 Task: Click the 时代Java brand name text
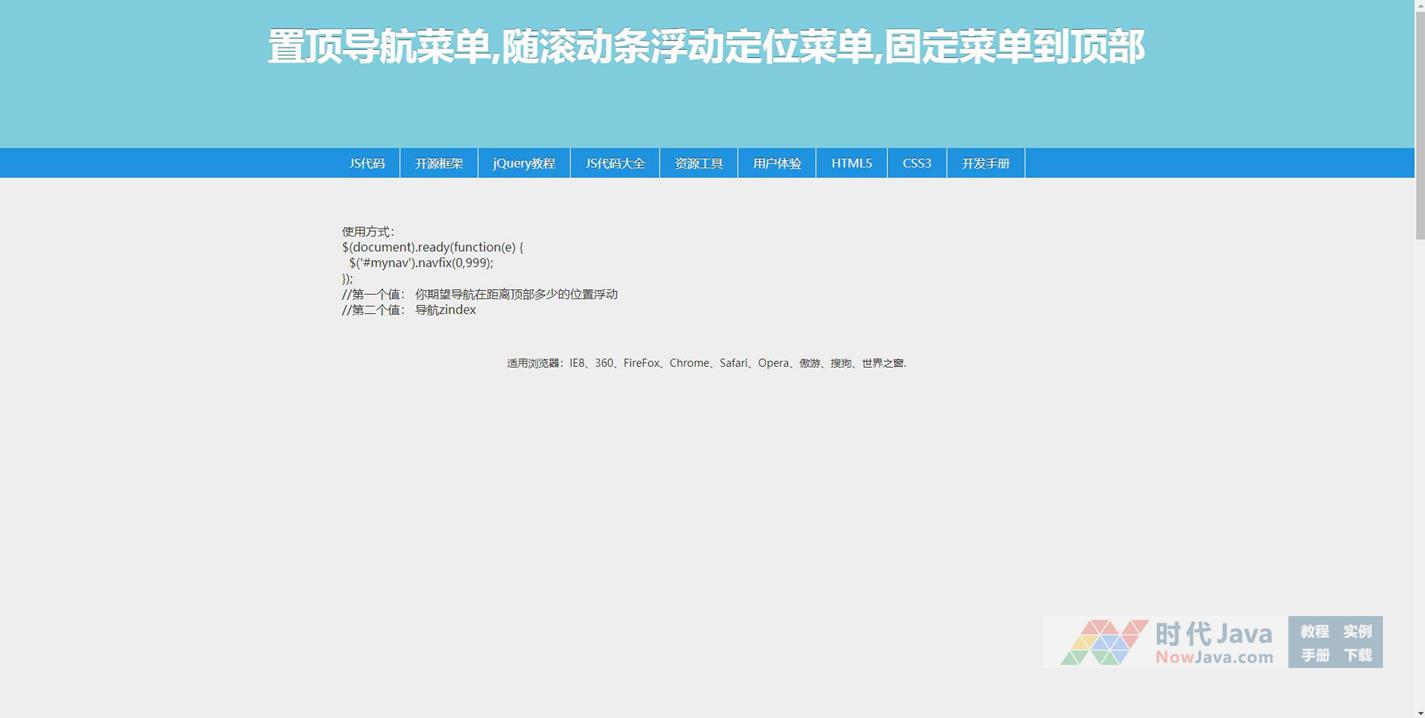click(x=1214, y=633)
